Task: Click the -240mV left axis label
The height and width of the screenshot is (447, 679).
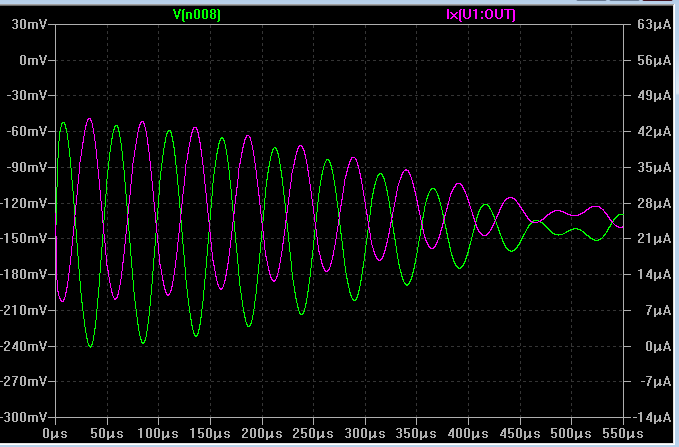Action: point(23,346)
